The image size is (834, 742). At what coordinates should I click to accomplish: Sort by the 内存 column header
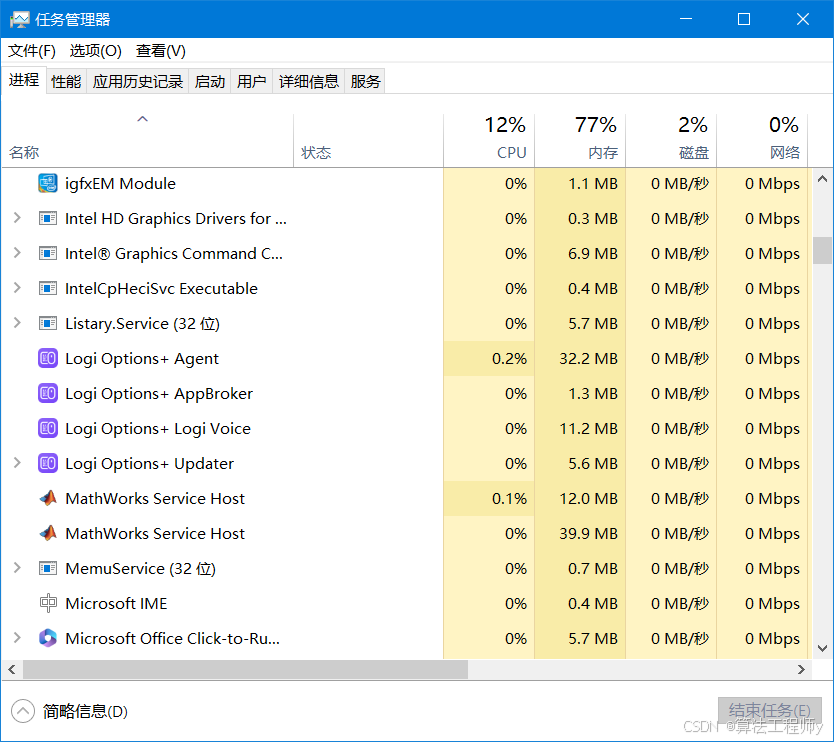[580, 140]
